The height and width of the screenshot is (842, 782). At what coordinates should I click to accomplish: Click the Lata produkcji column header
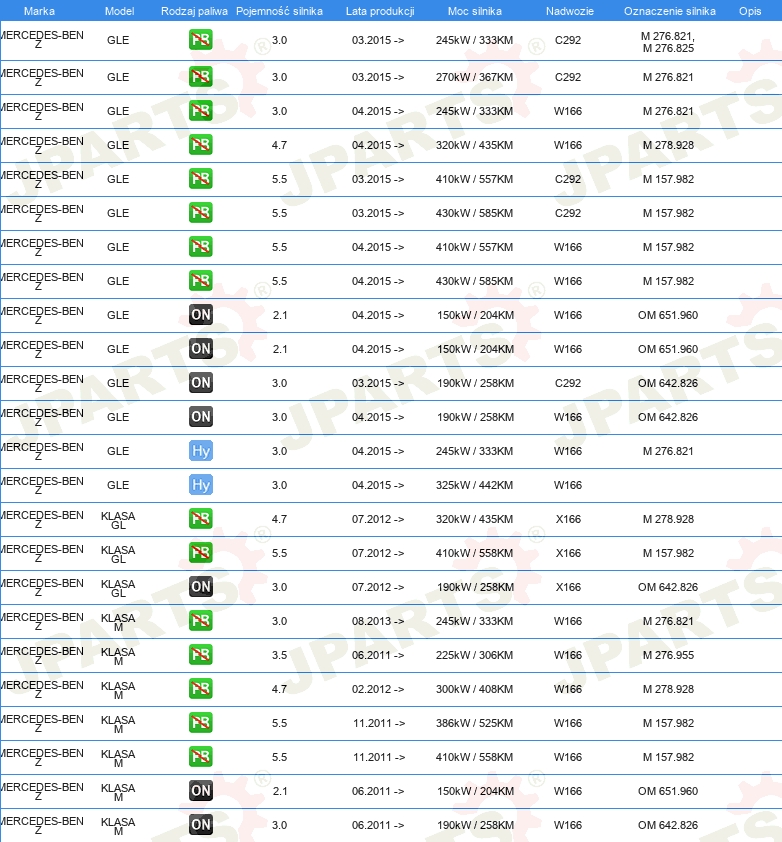380,11
